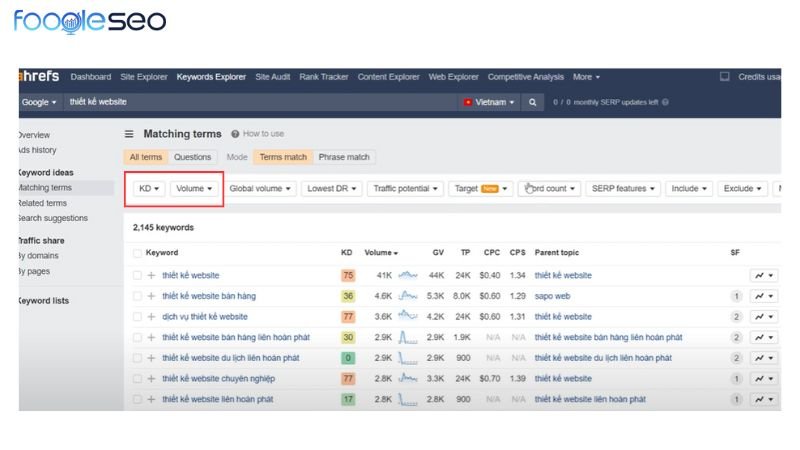Viewport: 800px width, 450px height.
Task: Open trend chart button for dịch vụ thiết kế website
Action: [764, 317]
